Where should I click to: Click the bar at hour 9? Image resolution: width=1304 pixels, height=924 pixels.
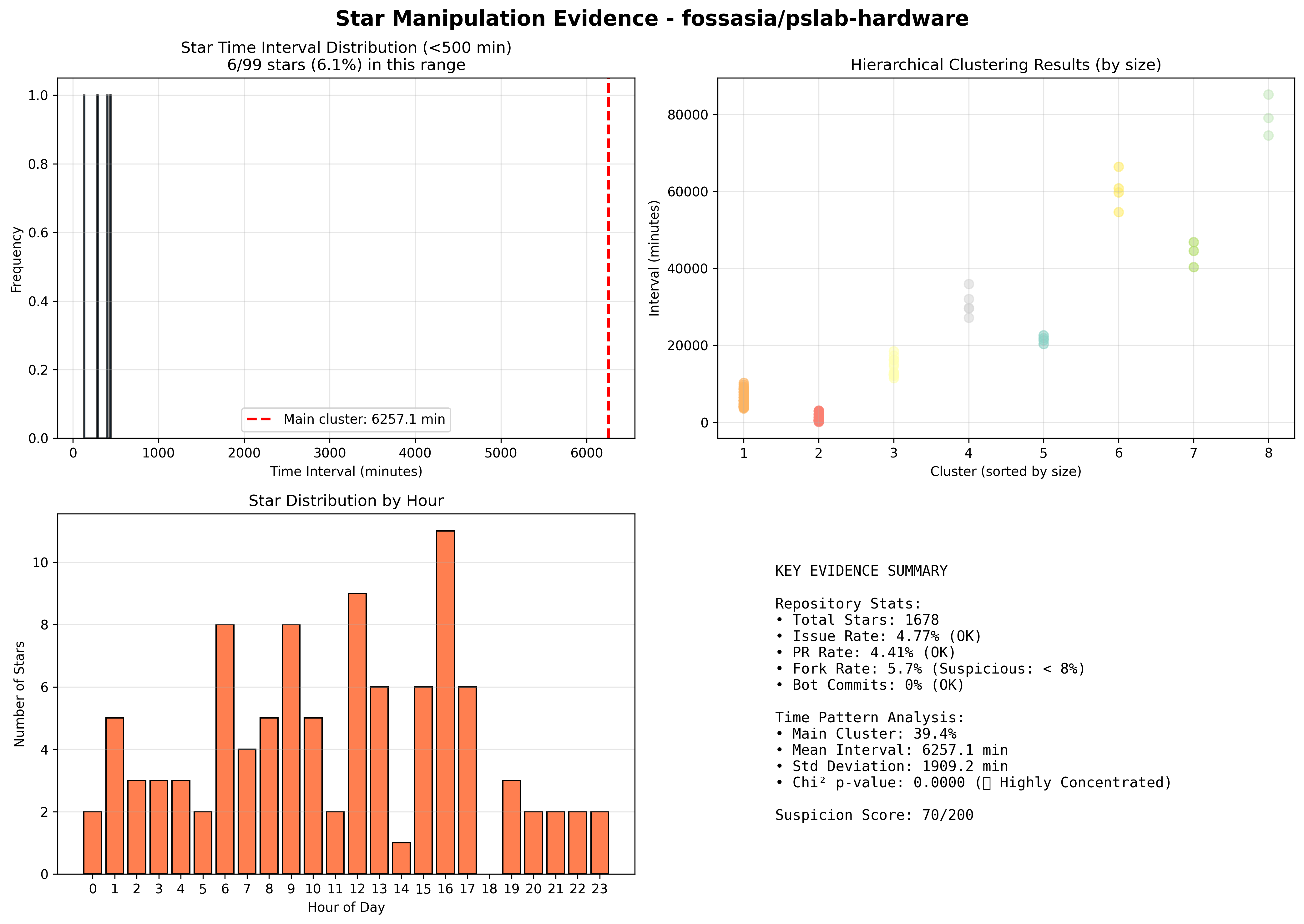291,749
